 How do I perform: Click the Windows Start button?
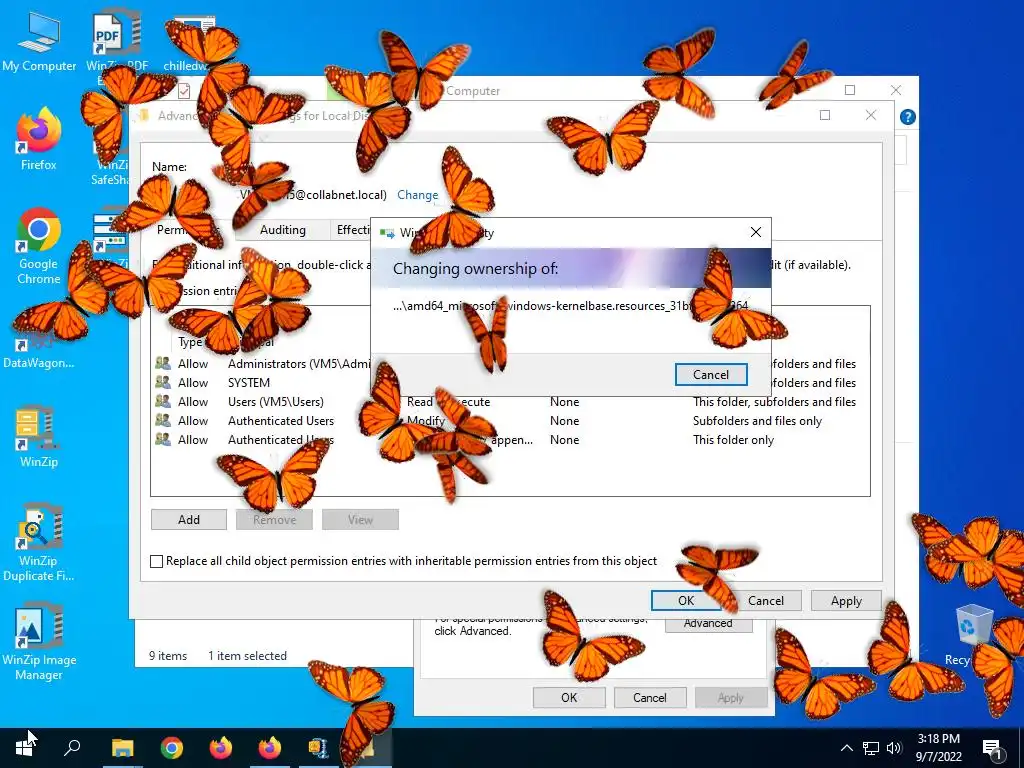click(24, 748)
